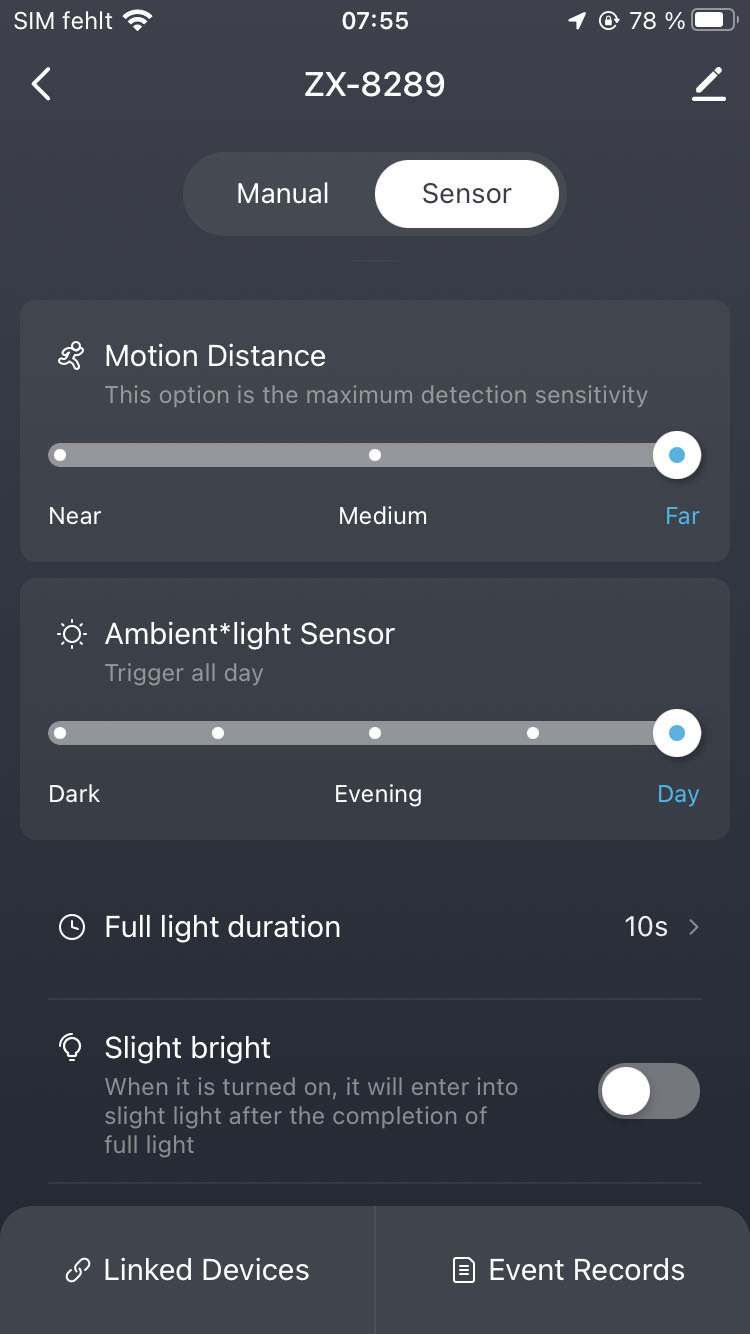Tap the battery indicator in status bar
The width and height of the screenshot is (750, 1334).
[x=714, y=20]
